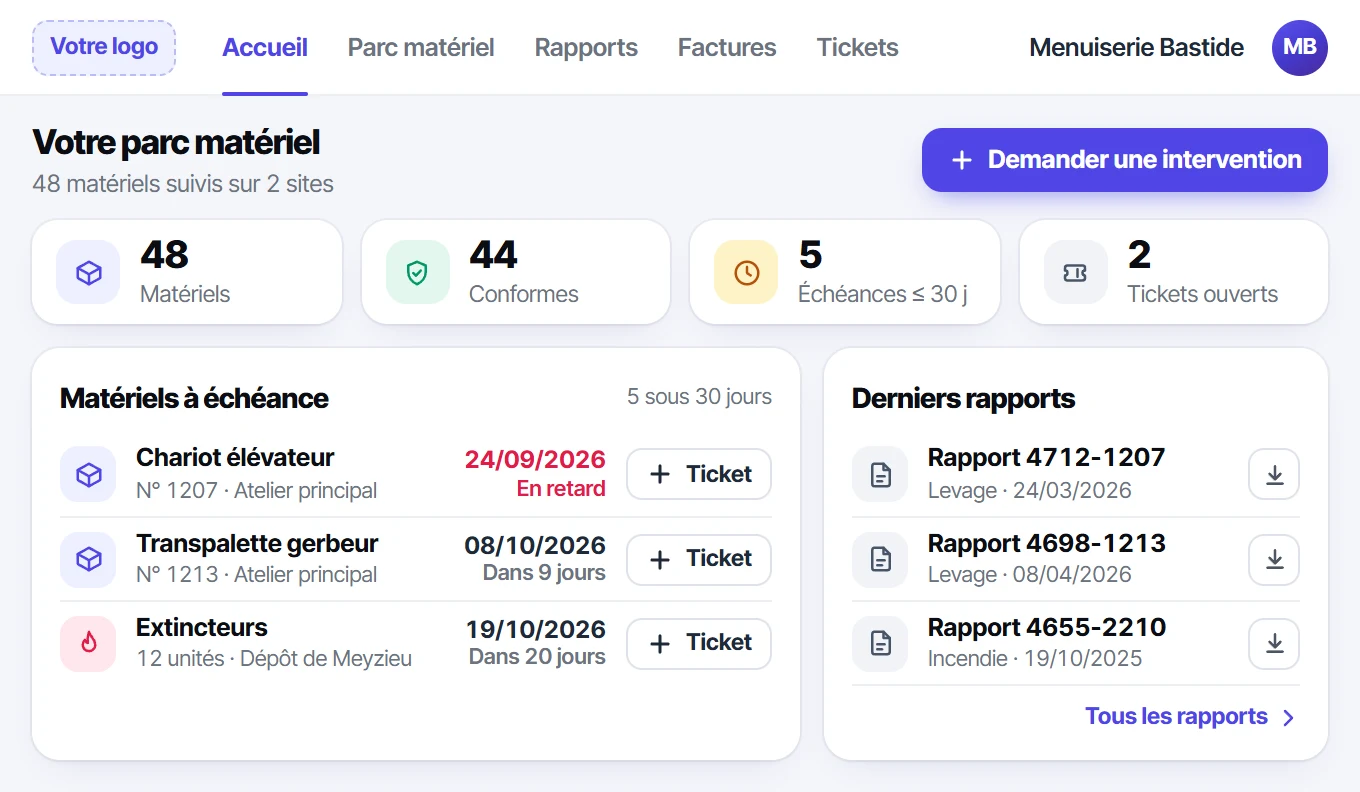This screenshot has width=1360, height=792.
Task: Go to the Accueil tab
Action: click(265, 47)
